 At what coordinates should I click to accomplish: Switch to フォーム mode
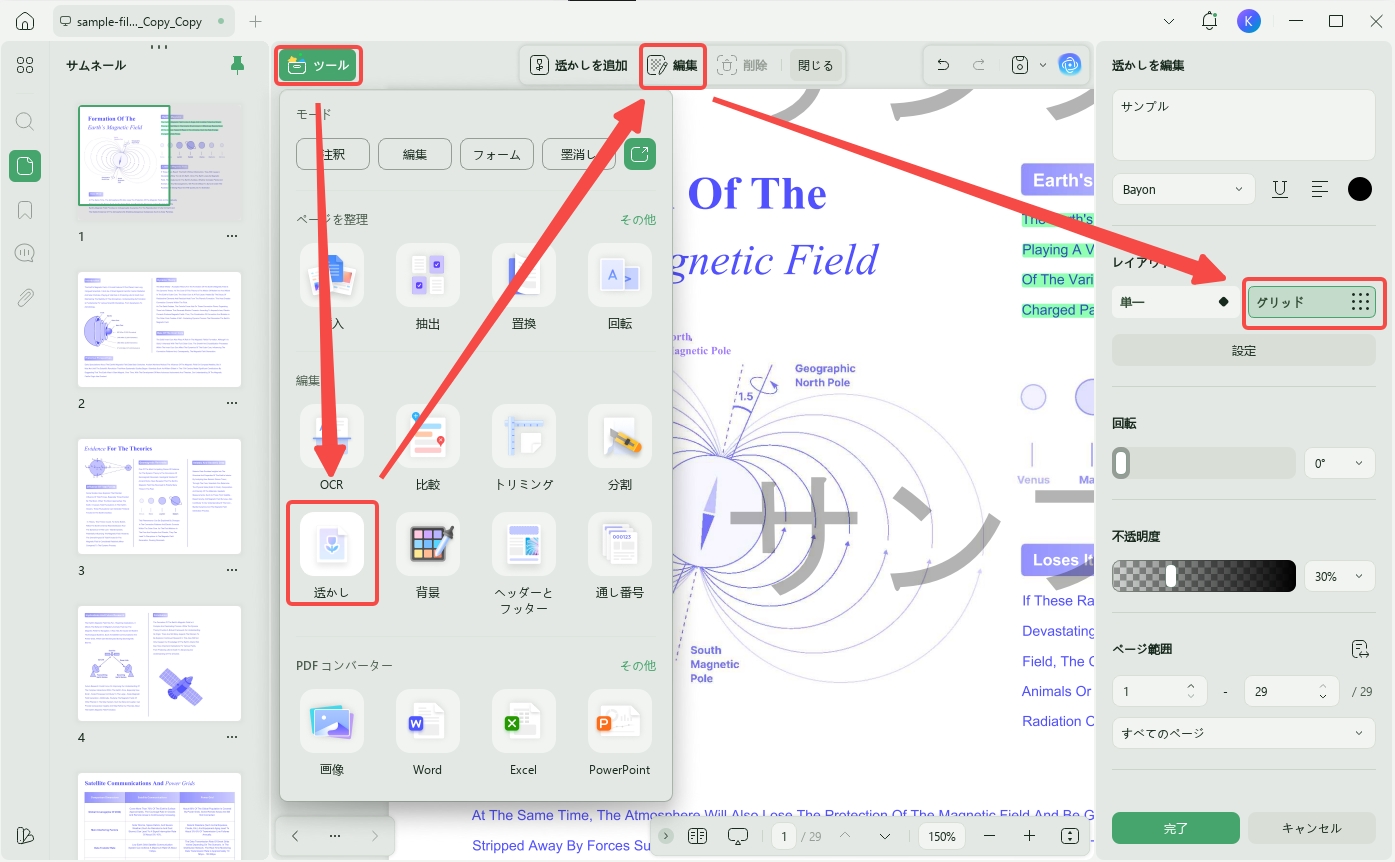click(x=497, y=154)
